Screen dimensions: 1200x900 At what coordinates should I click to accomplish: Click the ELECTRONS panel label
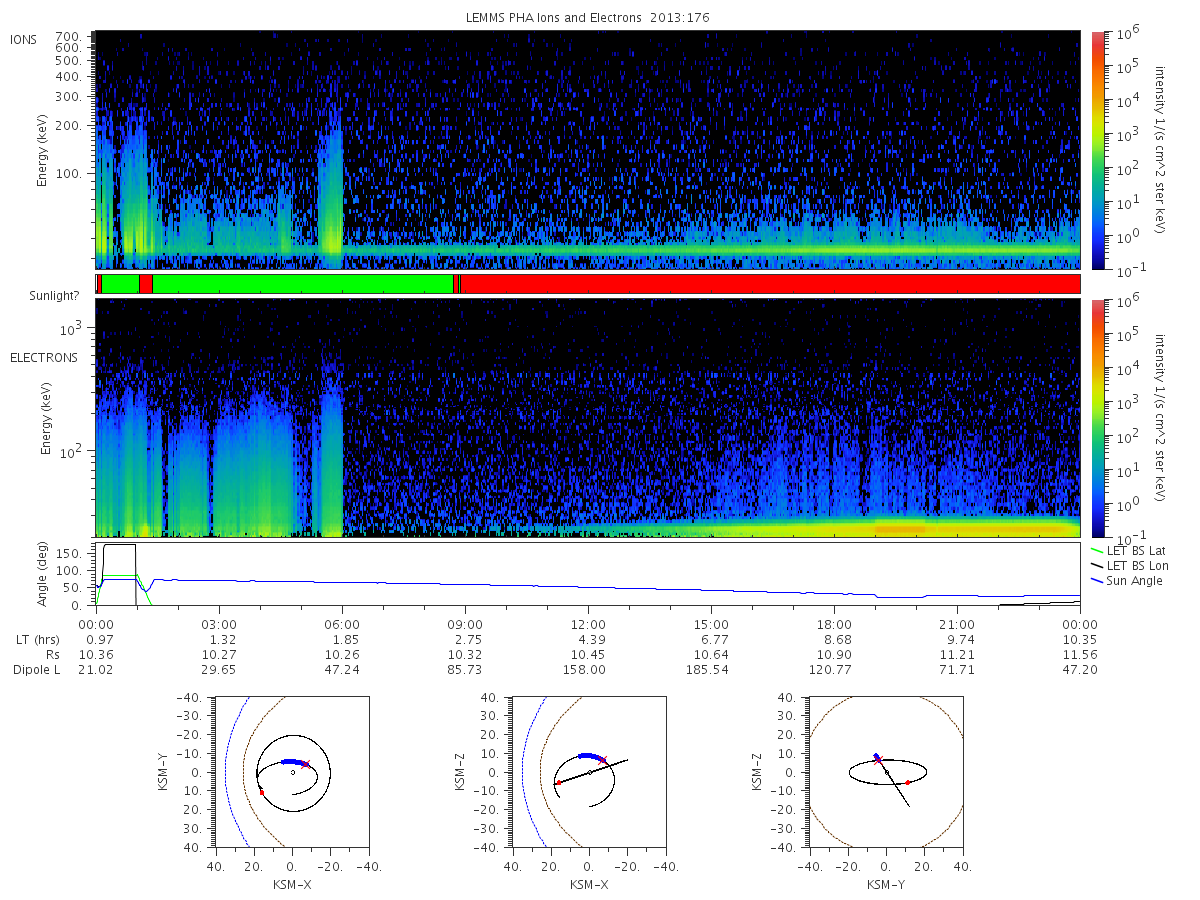[44, 358]
